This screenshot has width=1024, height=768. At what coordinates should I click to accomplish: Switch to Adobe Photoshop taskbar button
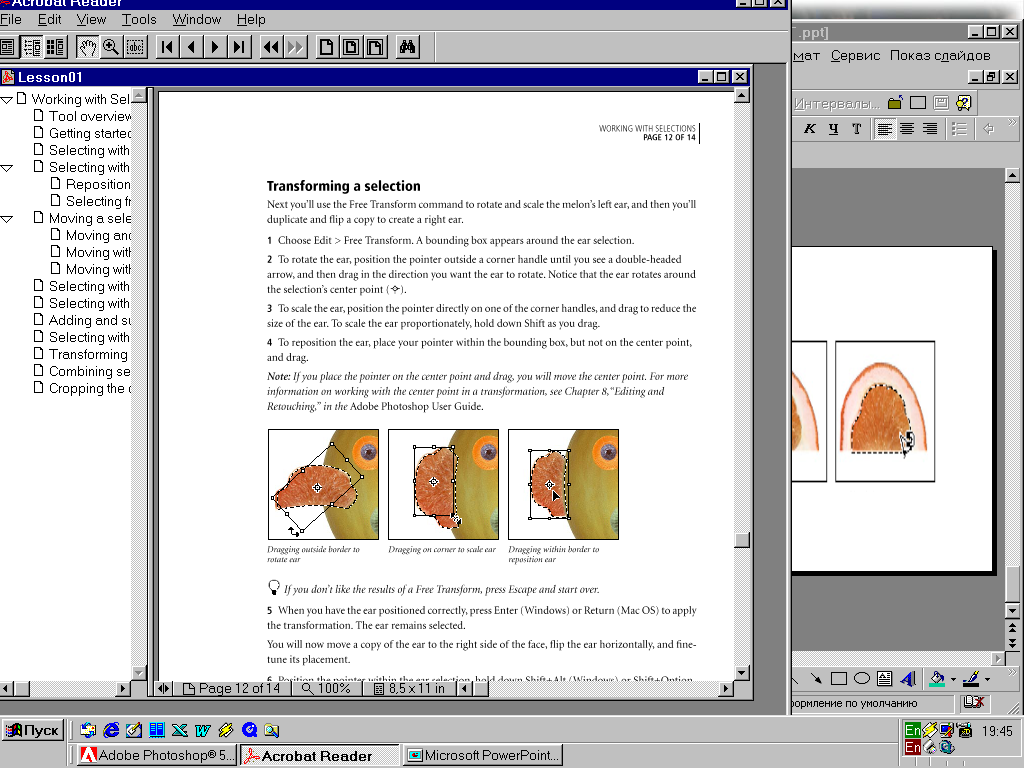(x=157, y=756)
